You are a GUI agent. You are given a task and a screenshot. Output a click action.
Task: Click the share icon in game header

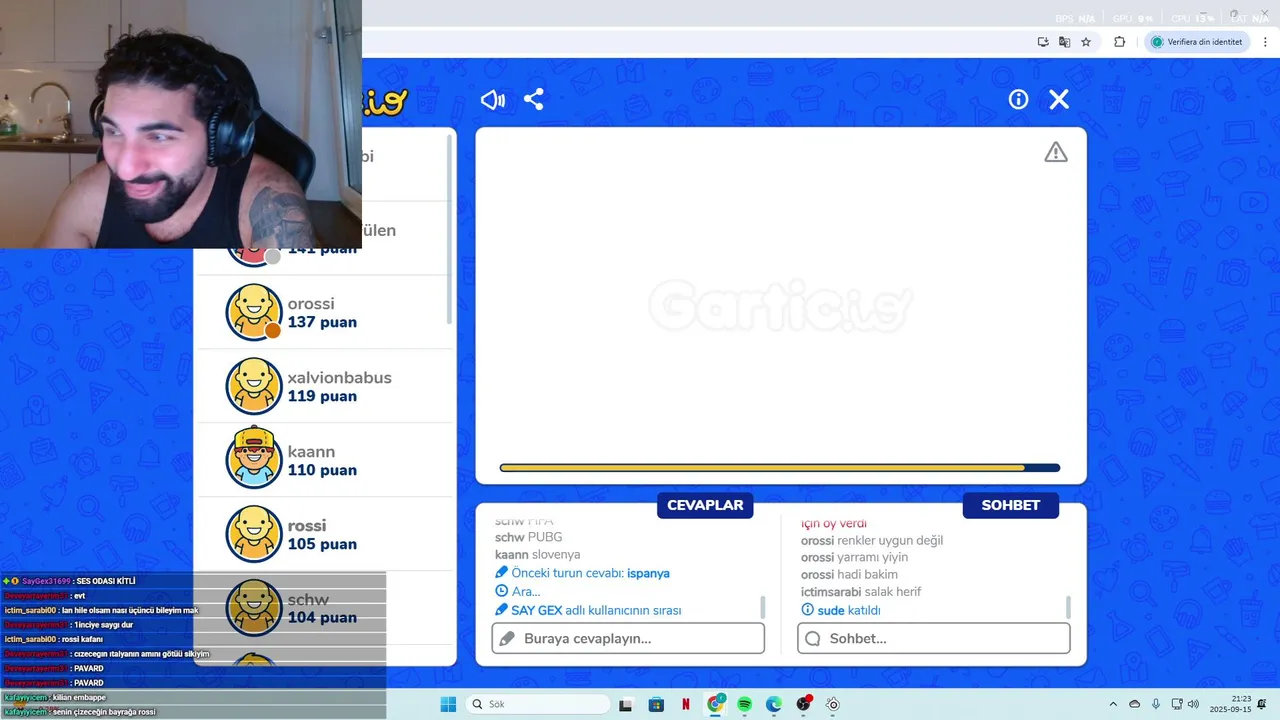(534, 100)
